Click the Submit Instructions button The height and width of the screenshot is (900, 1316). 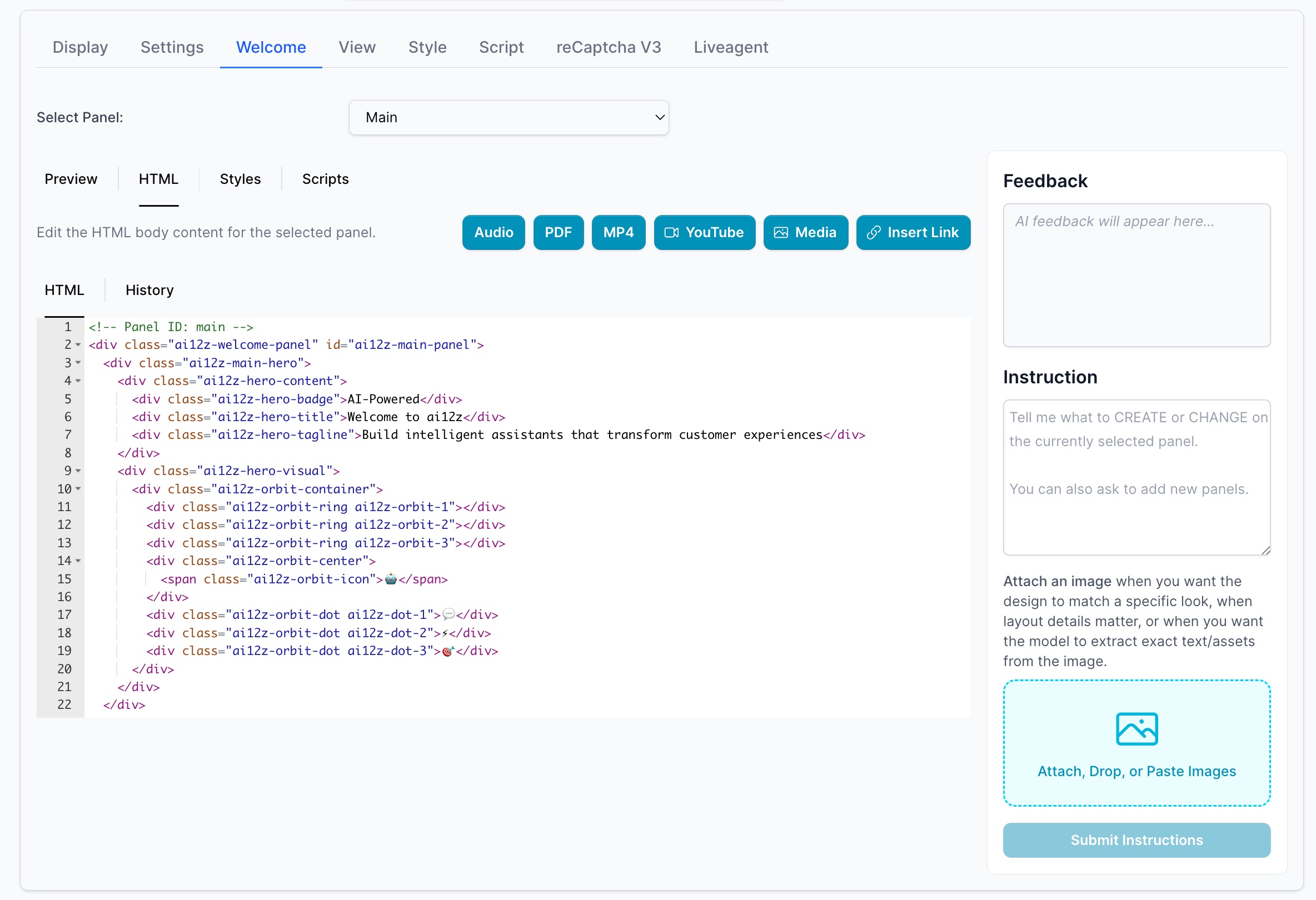tap(1136, 840)
